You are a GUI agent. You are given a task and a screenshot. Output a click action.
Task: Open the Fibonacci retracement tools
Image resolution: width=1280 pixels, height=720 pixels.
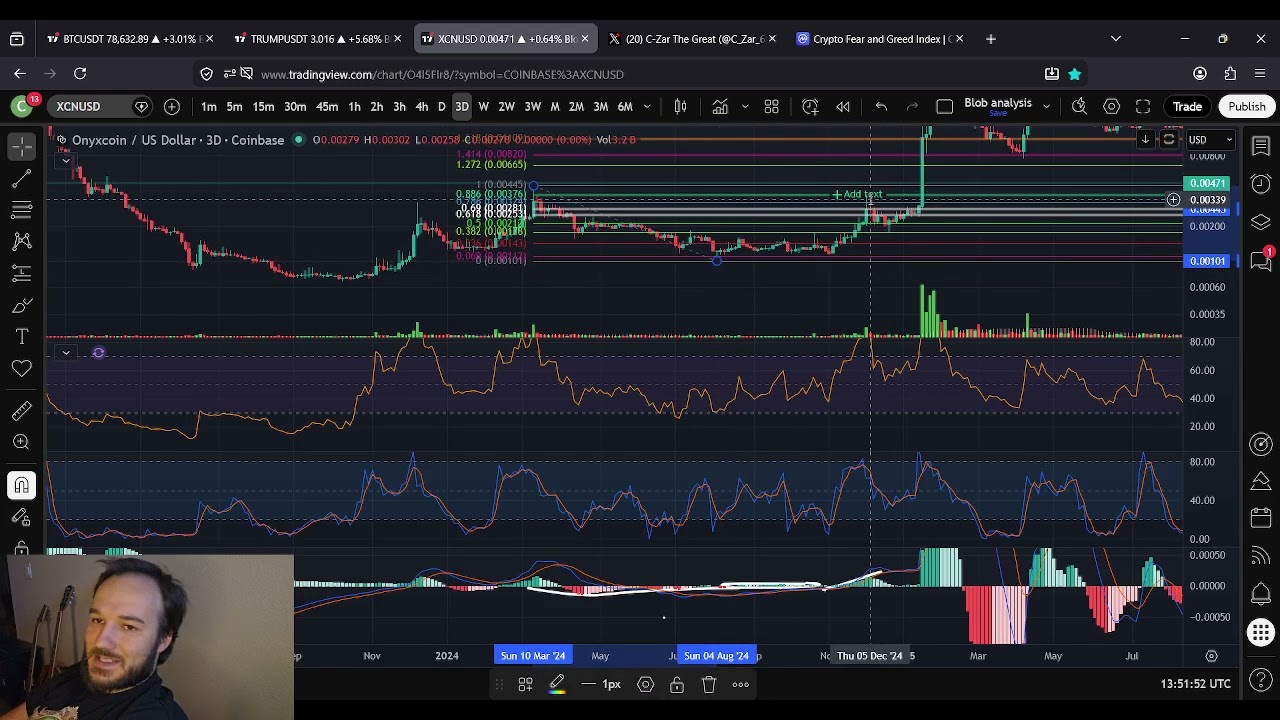pyautogui.click(x=21, y=210)
